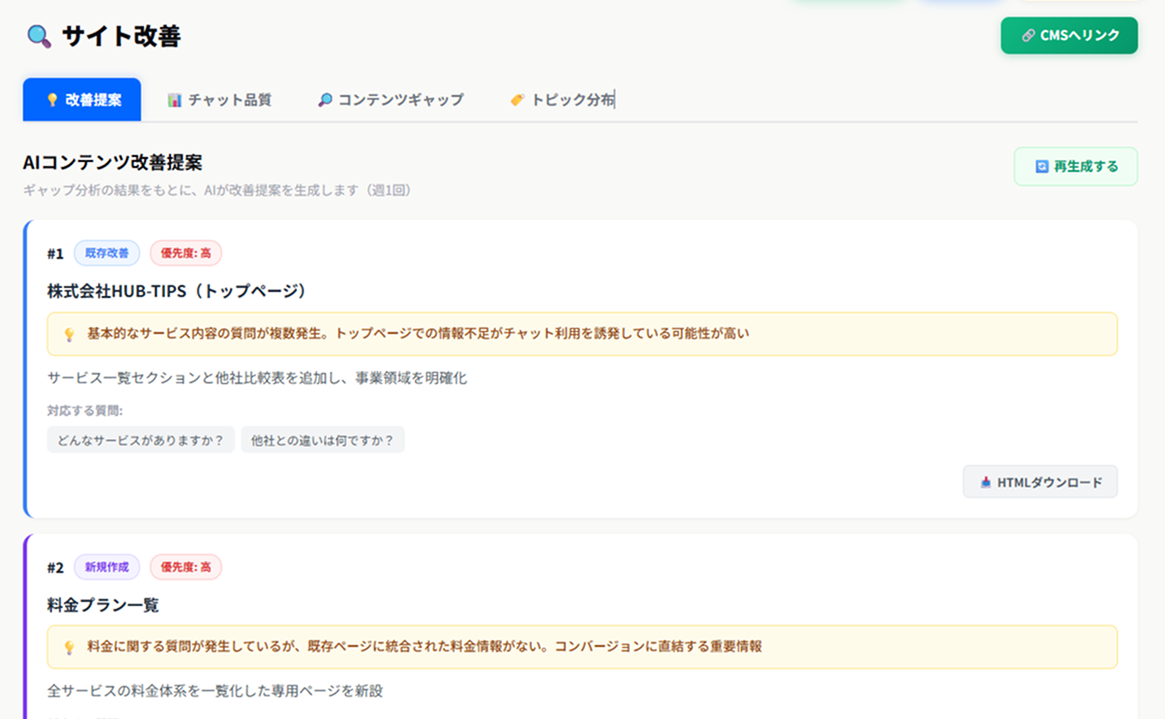Click the 既存改善 badge on proposal #1
Screen dimensions: 1165x719
coord(107,253)
